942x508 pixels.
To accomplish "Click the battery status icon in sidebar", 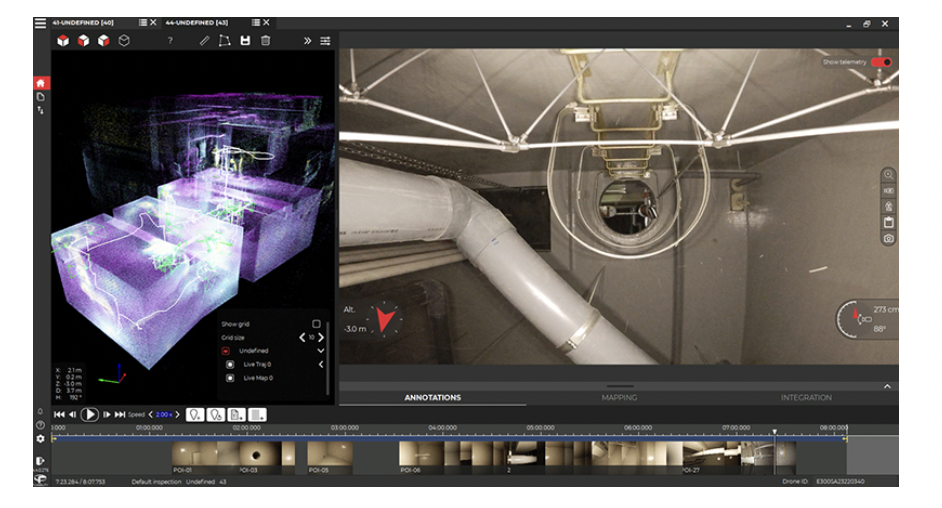I will pyautogui.click(x=40, y=461).
